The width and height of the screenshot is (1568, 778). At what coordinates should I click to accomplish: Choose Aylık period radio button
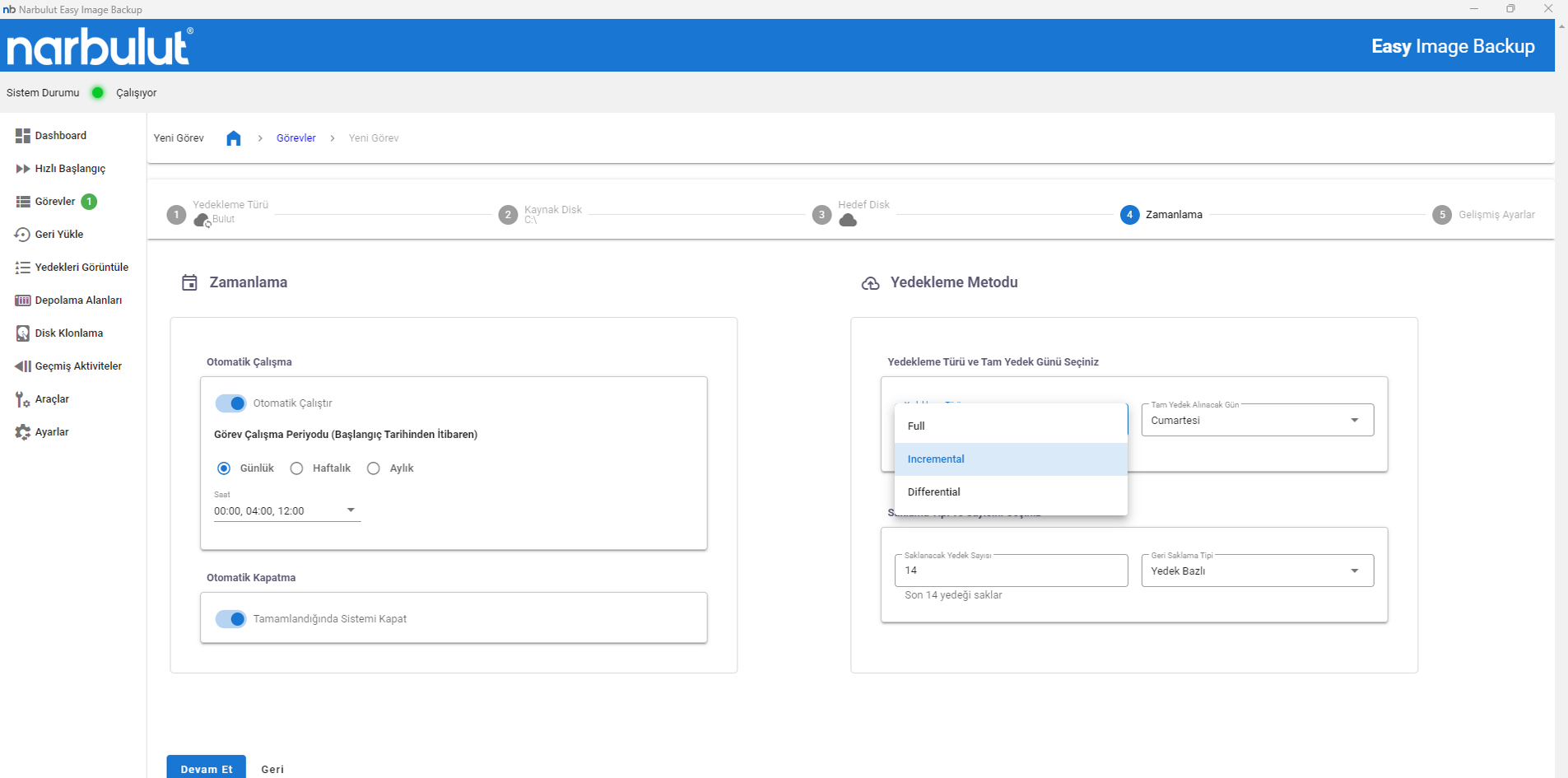point(374,468)
